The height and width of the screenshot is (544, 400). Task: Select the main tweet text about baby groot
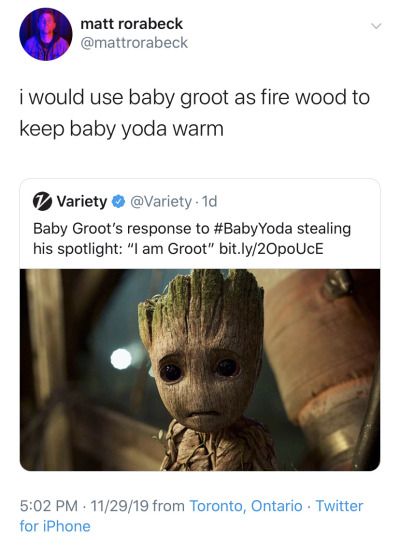(194, 113)
